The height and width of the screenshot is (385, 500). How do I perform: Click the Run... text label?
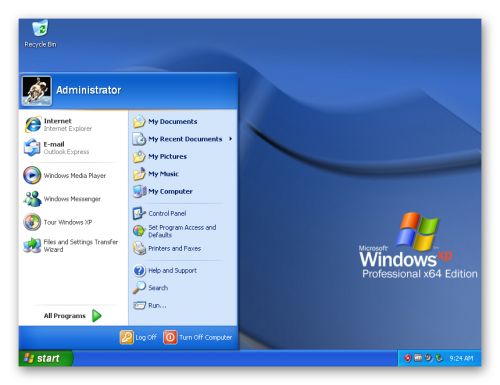click(157, 305)
